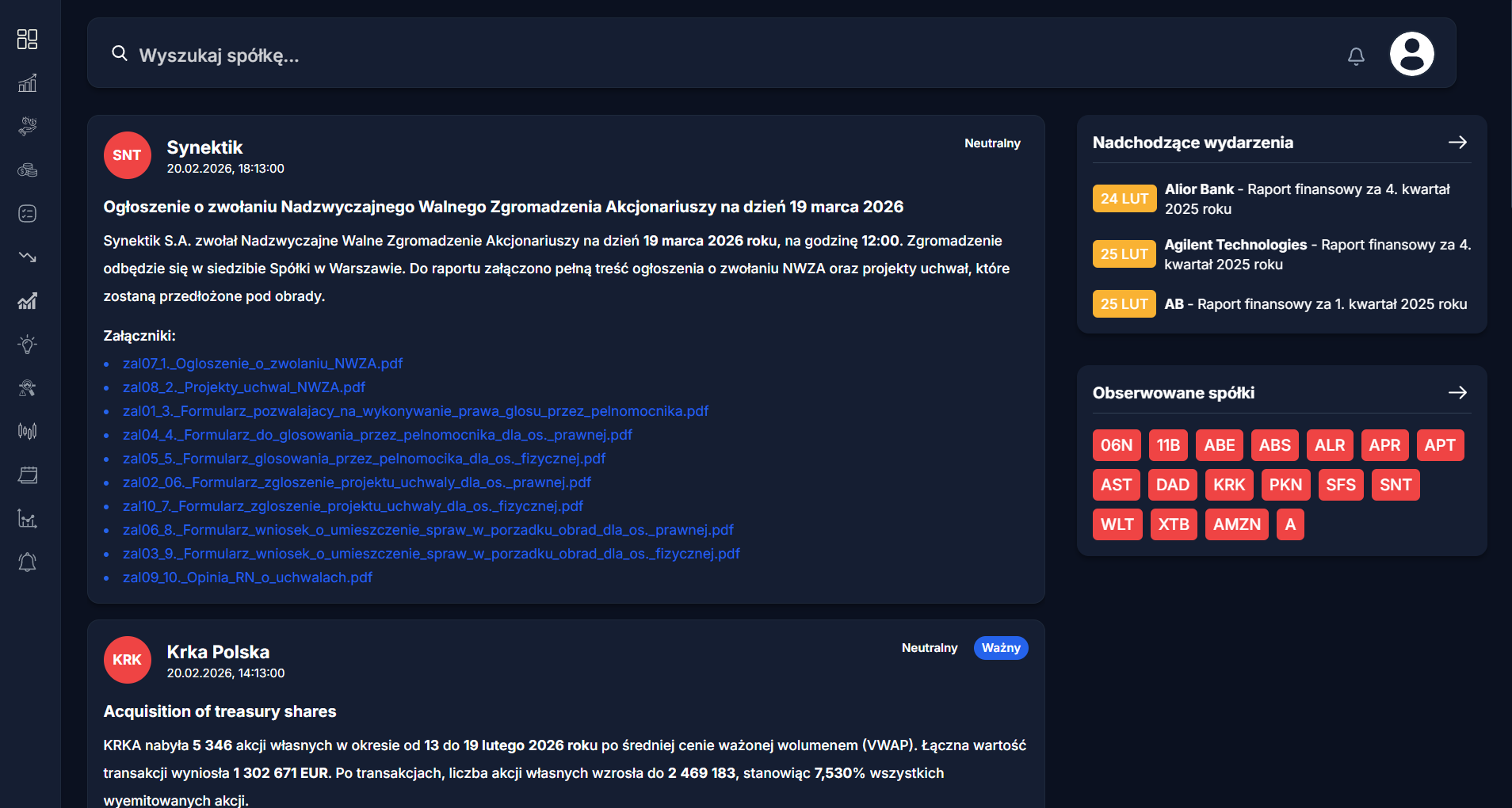Open the calendar icon in the sidebar

[27, 475]
